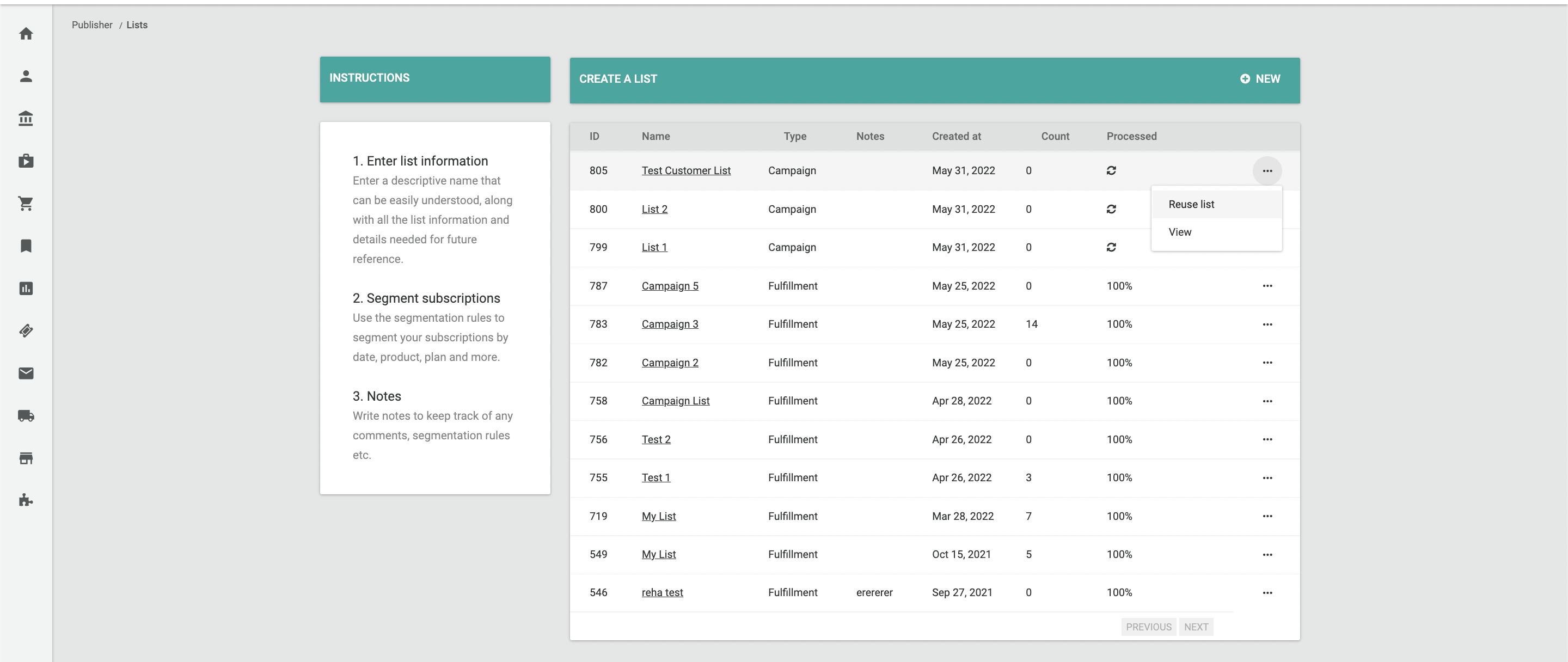This screenshot has height=662, width=1568.
Task: Select Reuse list from the menu
Action: tap(1191, 205)
